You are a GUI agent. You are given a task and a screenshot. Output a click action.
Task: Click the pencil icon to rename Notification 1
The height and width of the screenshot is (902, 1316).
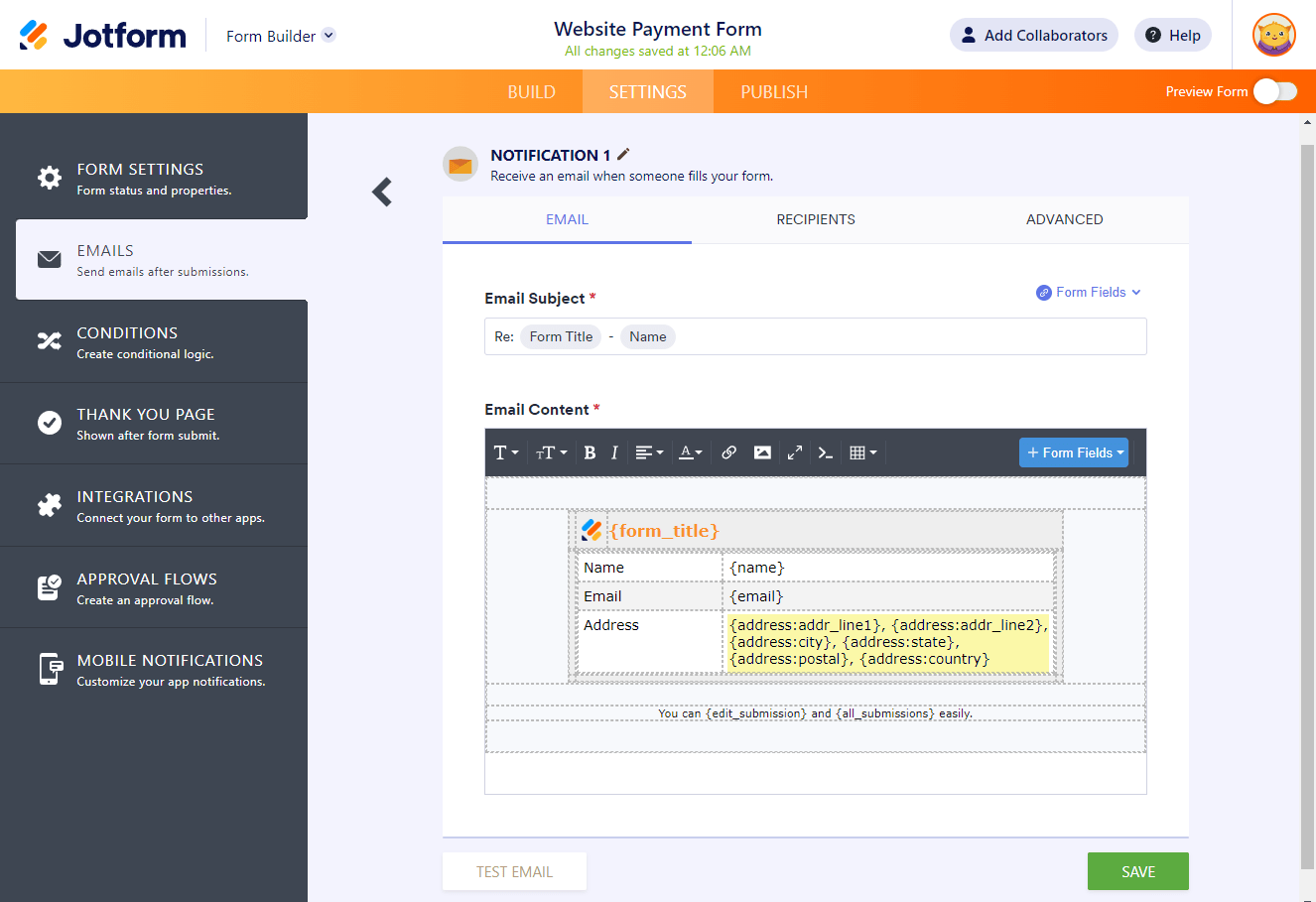coord(623,154)
